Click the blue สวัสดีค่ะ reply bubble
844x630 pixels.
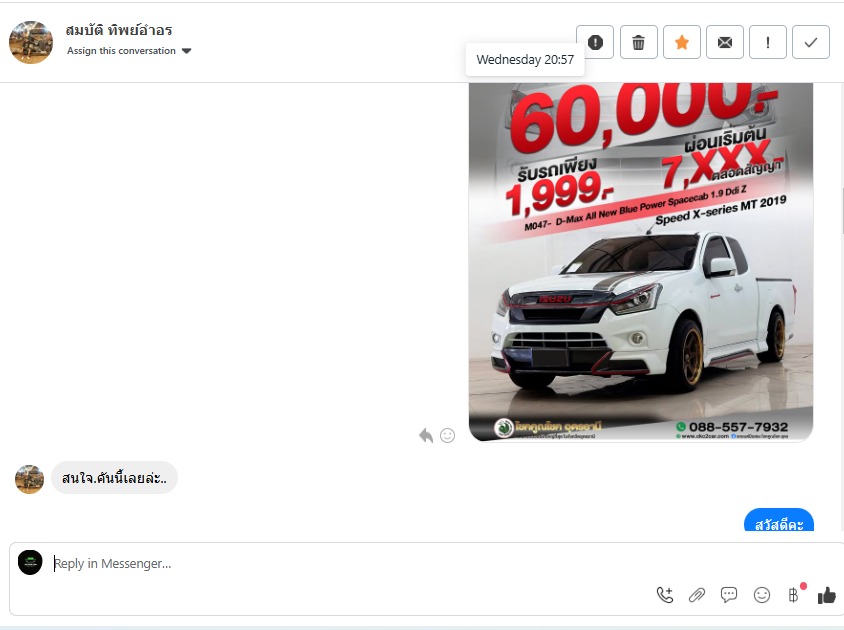pyautogui.click(x=778, y=520)
